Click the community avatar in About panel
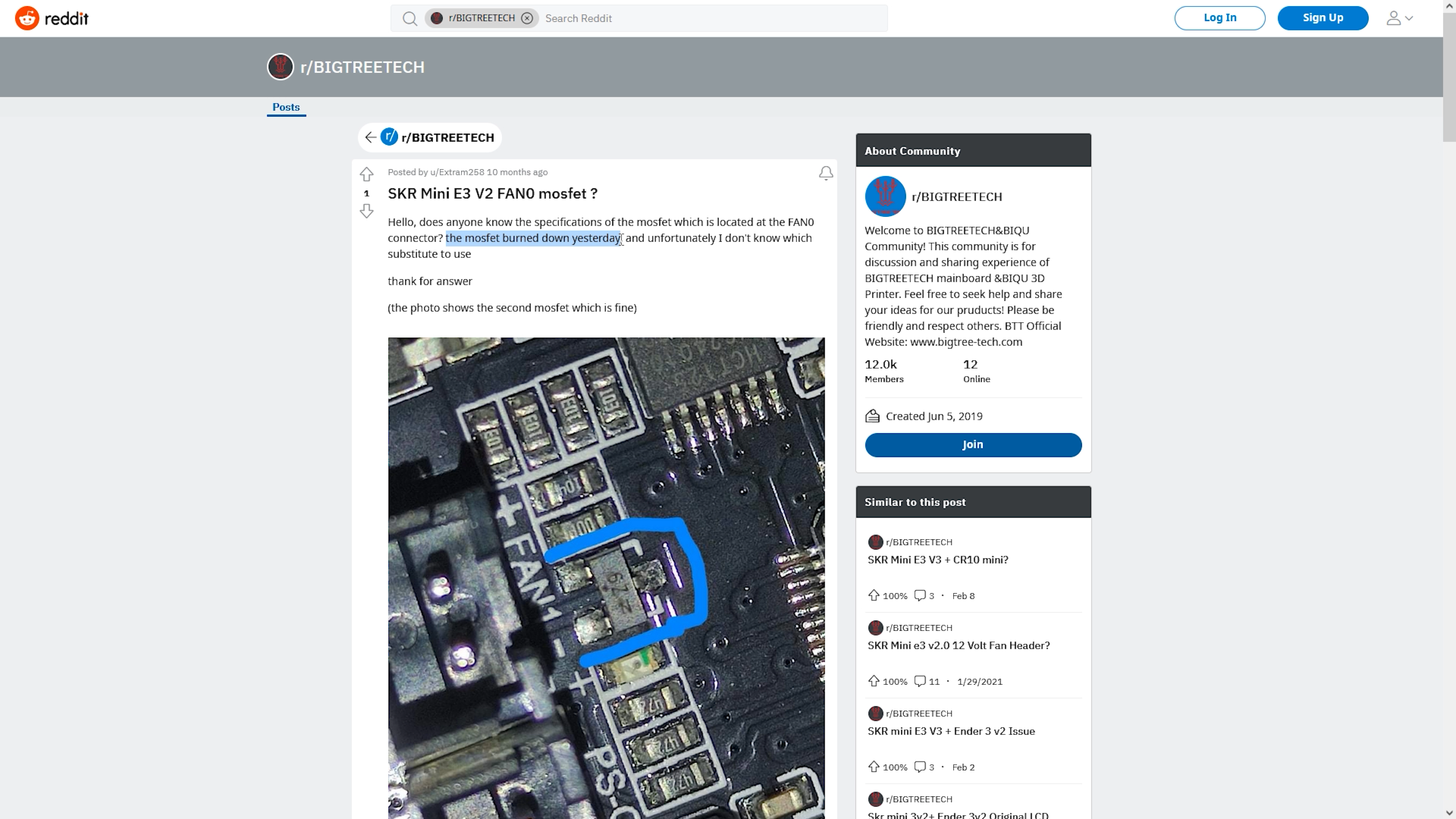Screen dimensions: 1456x819 point(885,196)
